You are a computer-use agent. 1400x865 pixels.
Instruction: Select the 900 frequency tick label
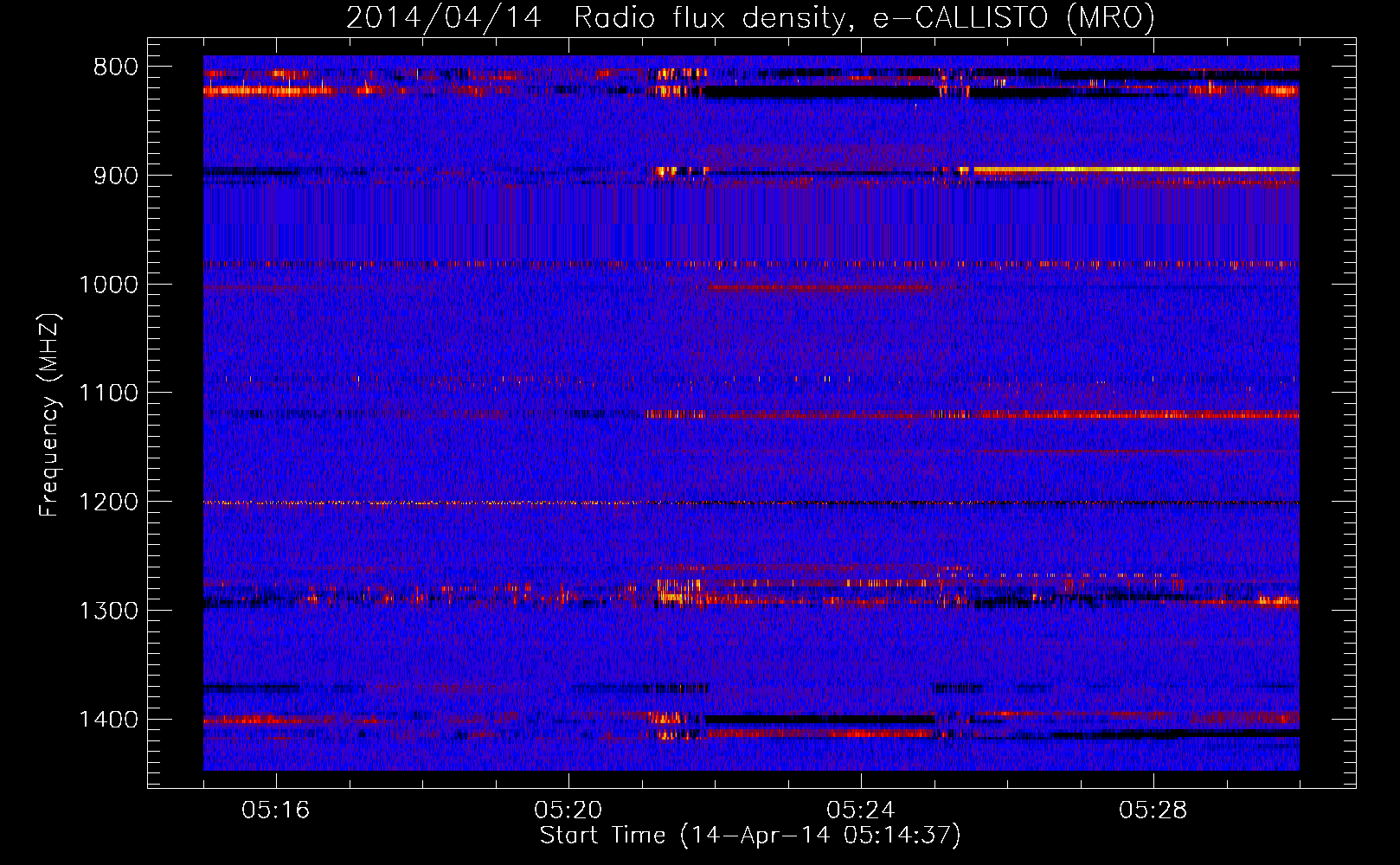click(115, 176)
